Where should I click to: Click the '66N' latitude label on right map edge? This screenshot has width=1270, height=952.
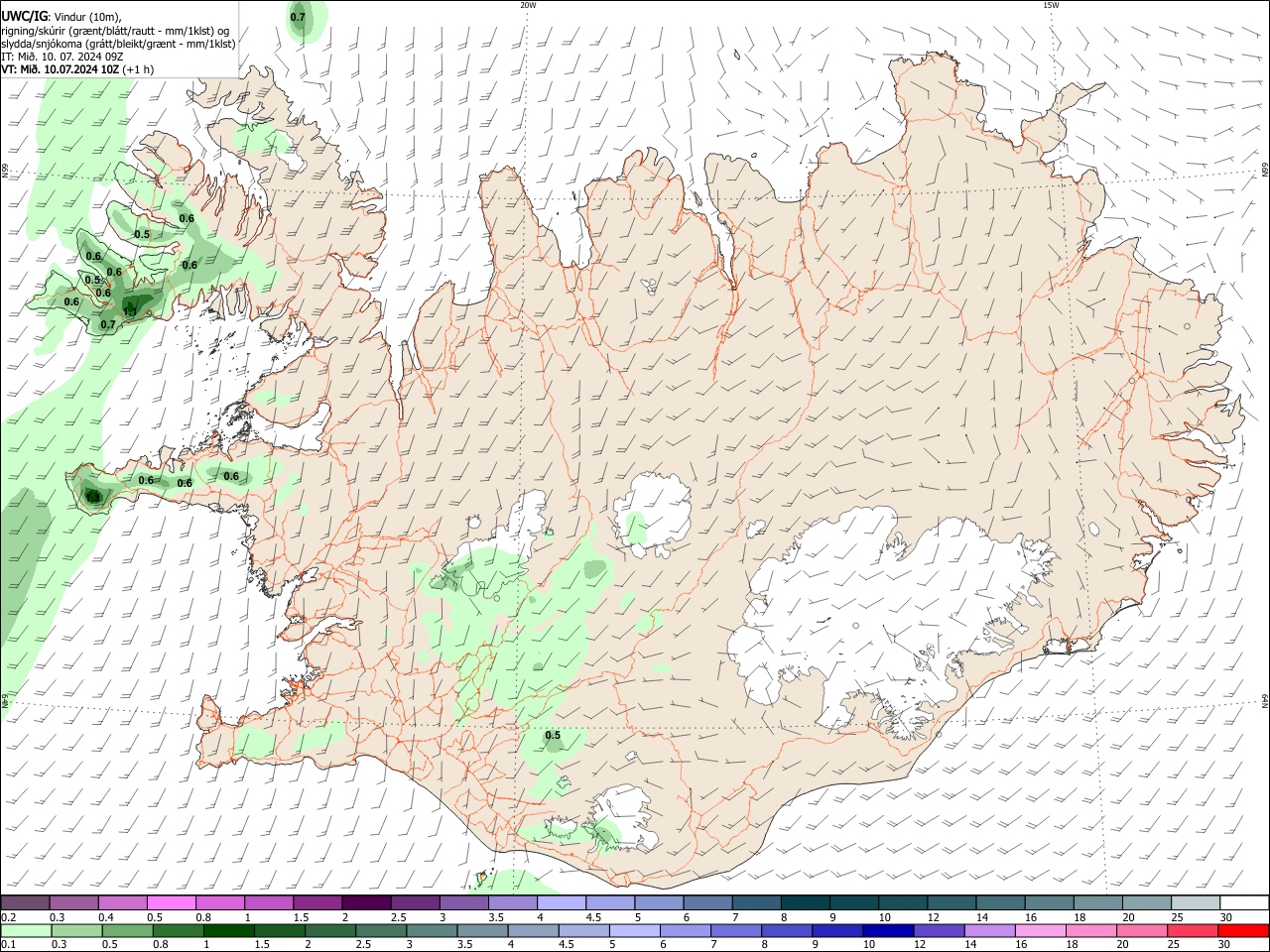[1265, 172]
